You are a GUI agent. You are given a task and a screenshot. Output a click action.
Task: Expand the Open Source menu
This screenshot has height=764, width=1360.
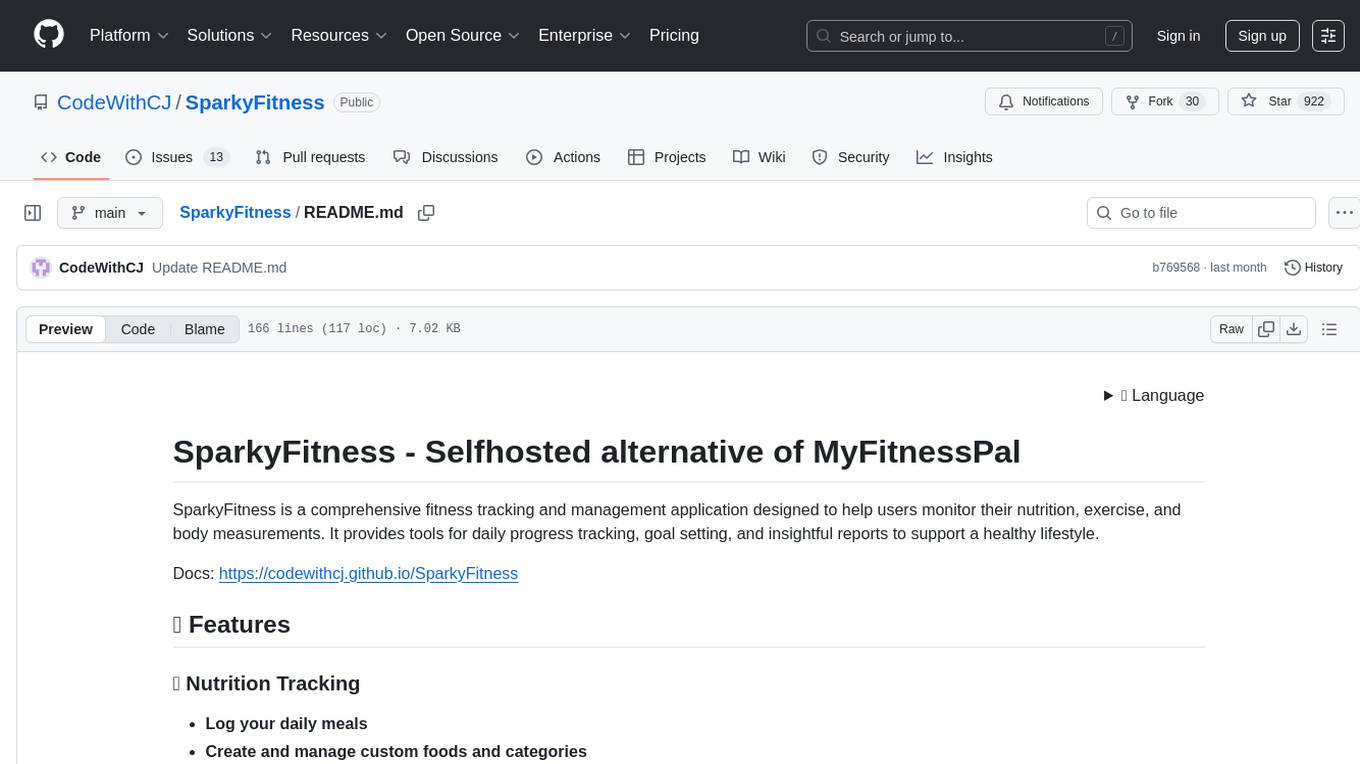pos(463,35)
